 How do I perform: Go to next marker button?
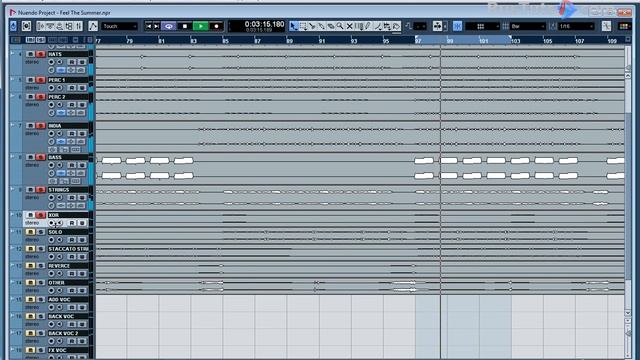[x=156, y=26]
